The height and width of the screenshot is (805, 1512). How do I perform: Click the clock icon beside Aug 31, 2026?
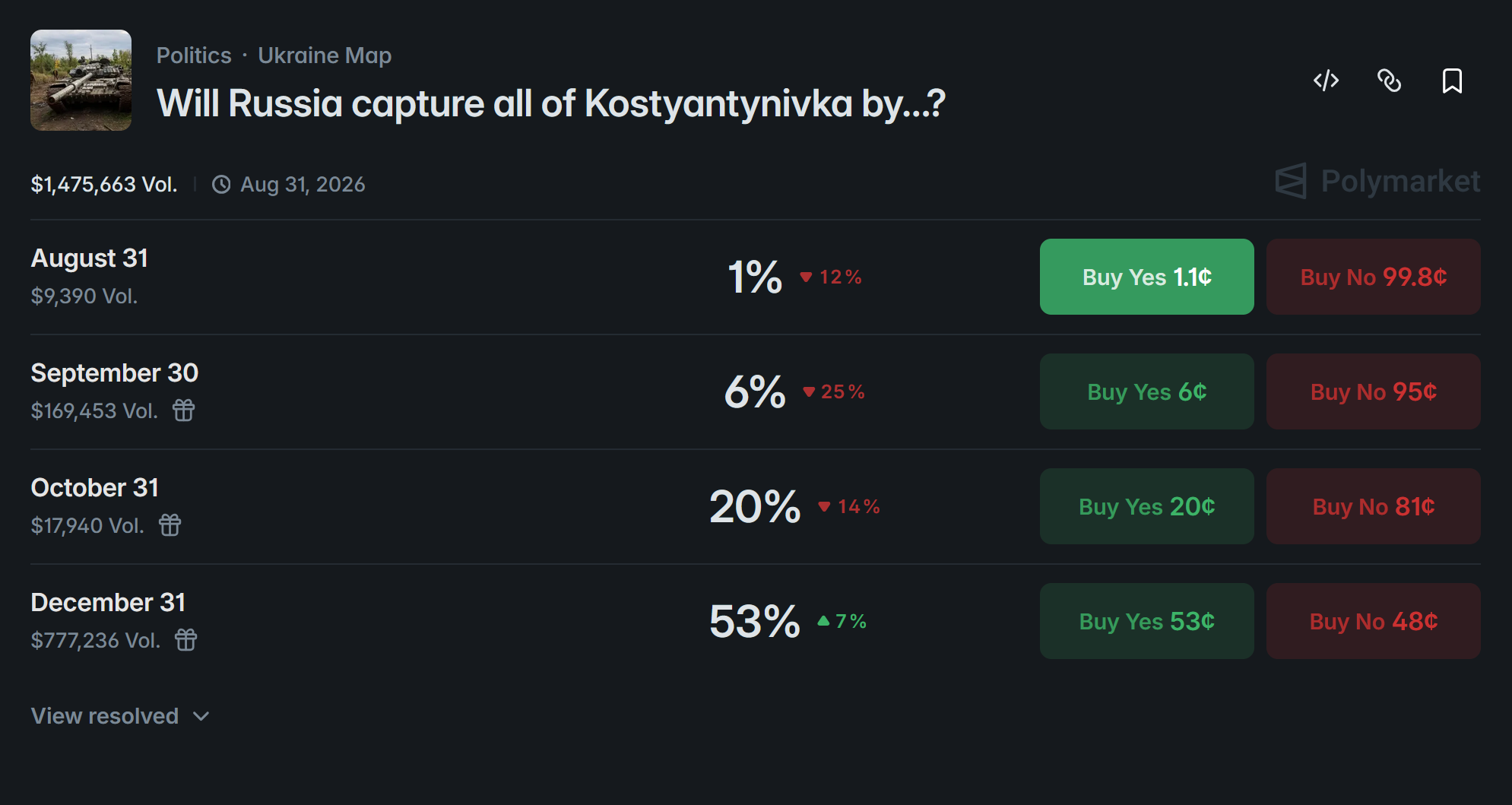[221, 185]
